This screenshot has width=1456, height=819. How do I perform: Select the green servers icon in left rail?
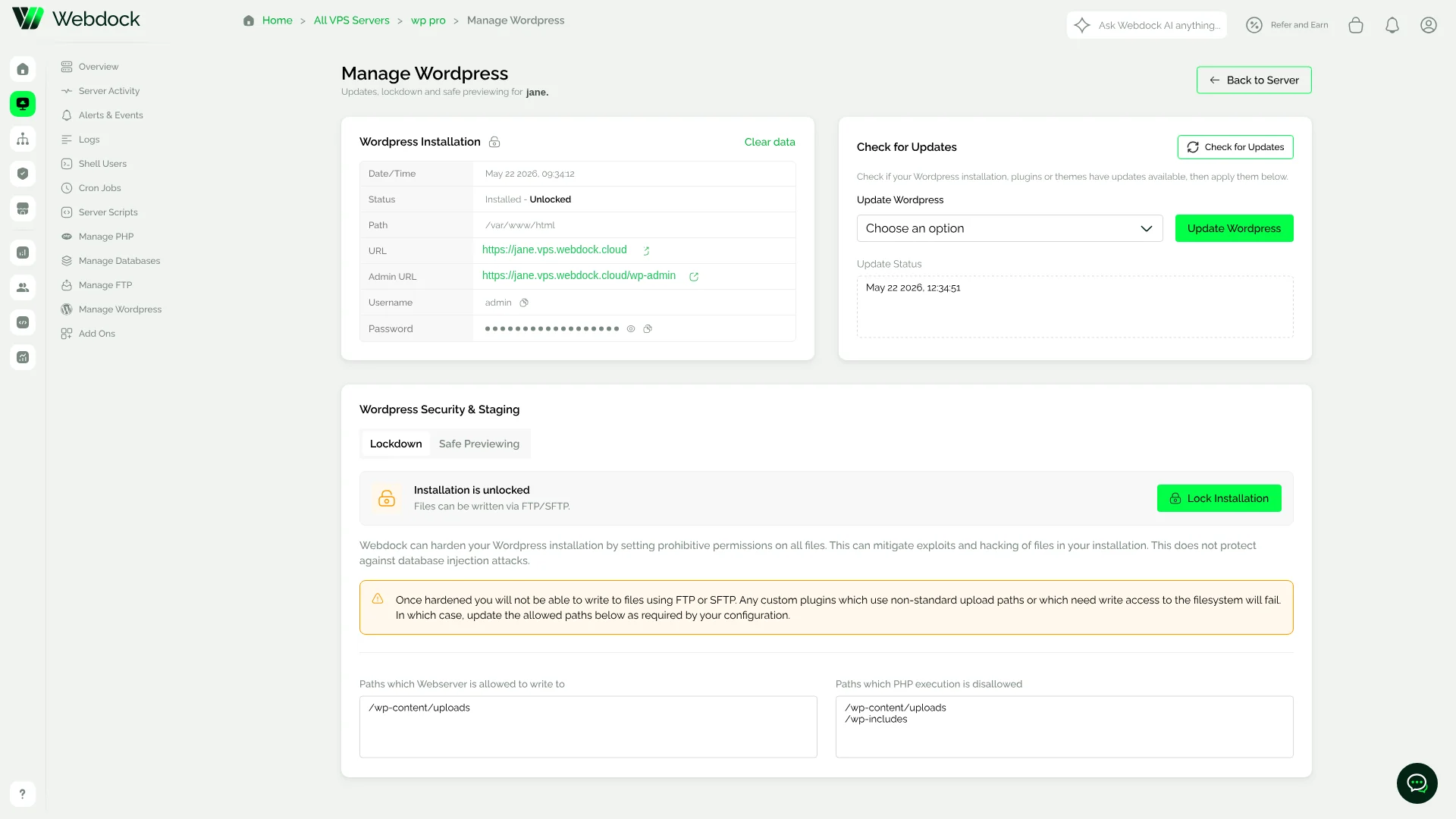tap(23, 104)
